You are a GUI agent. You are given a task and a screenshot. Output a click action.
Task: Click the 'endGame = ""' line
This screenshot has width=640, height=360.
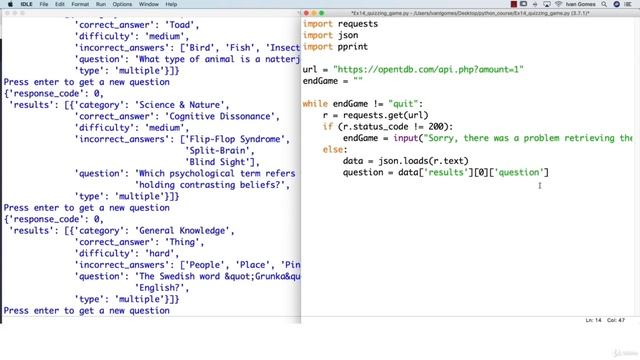(332, 81)
